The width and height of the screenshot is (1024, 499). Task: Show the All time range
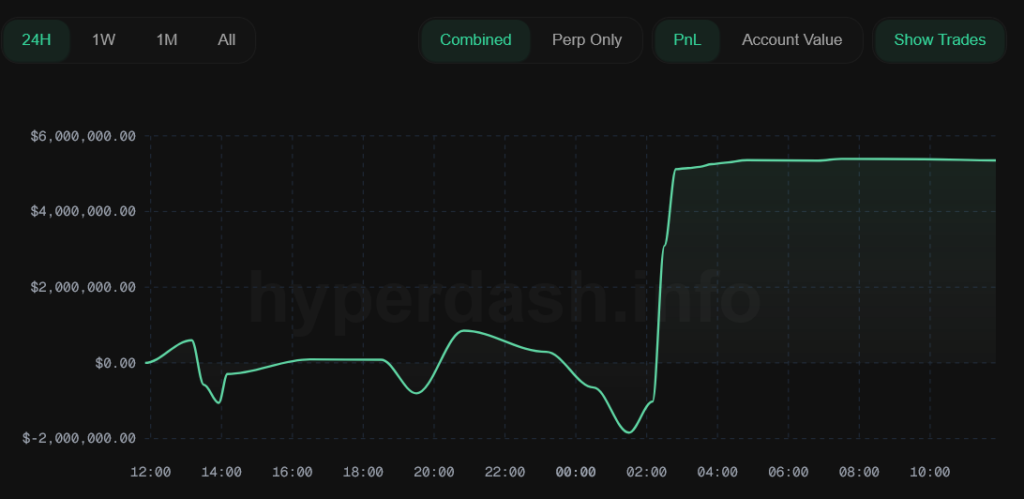(227, 40)
